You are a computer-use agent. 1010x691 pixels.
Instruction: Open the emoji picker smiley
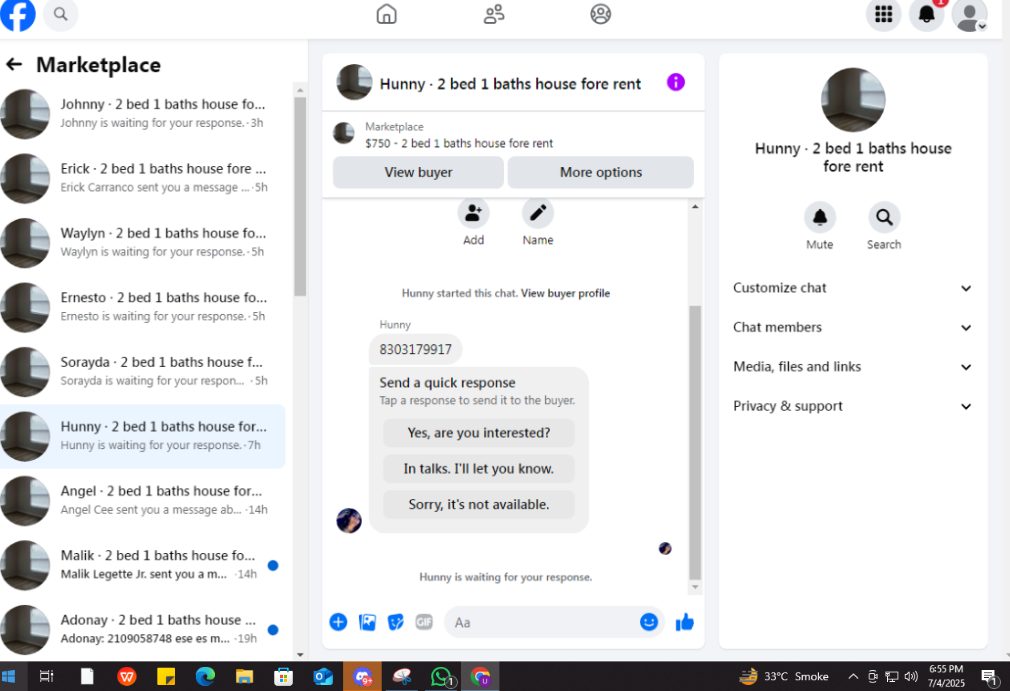pos(649,621)
